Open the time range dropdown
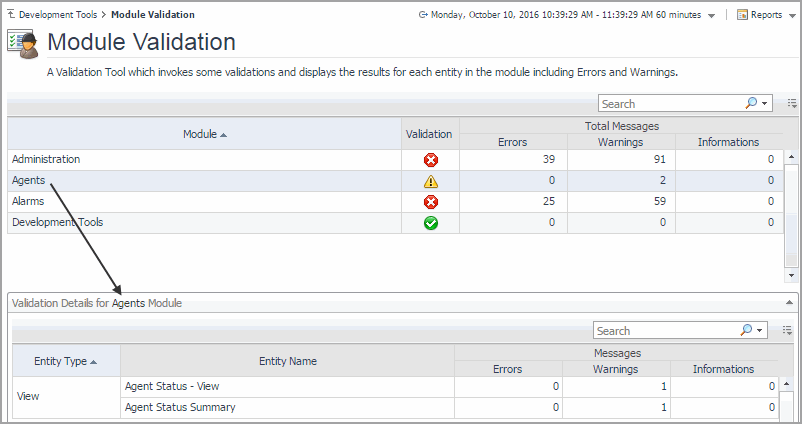 710,16
